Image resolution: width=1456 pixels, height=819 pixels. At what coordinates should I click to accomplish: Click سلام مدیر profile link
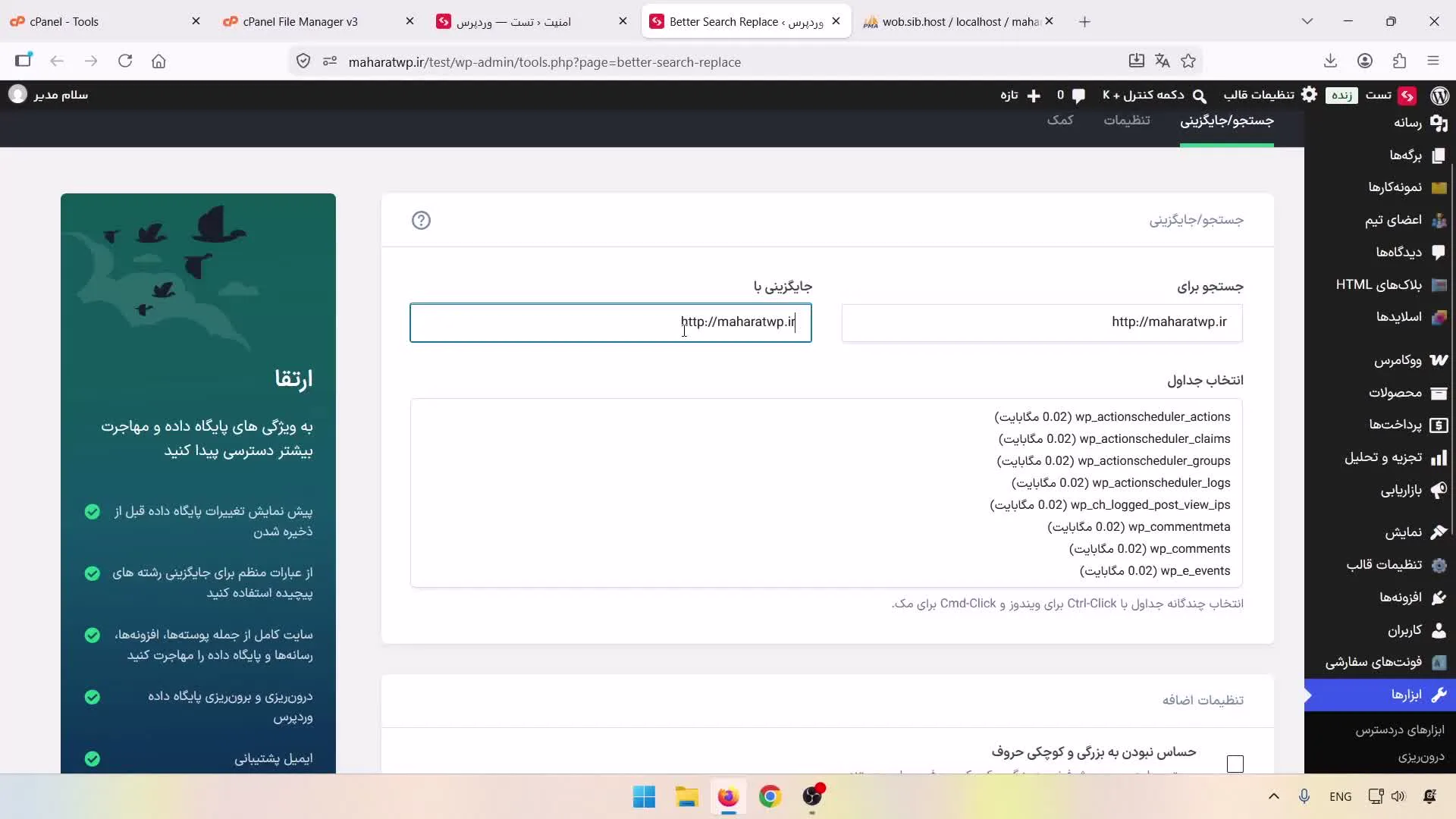click(x=48, y=95)
